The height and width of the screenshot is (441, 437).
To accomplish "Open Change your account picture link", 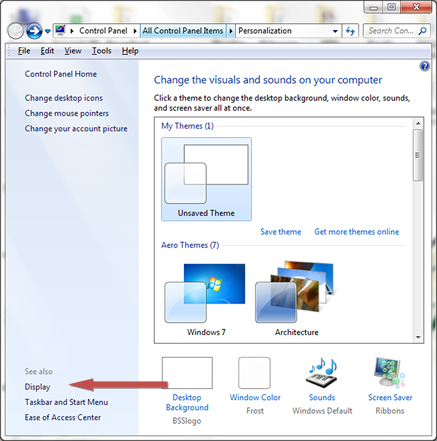I will pyautogui.click(x=76, y=129).
